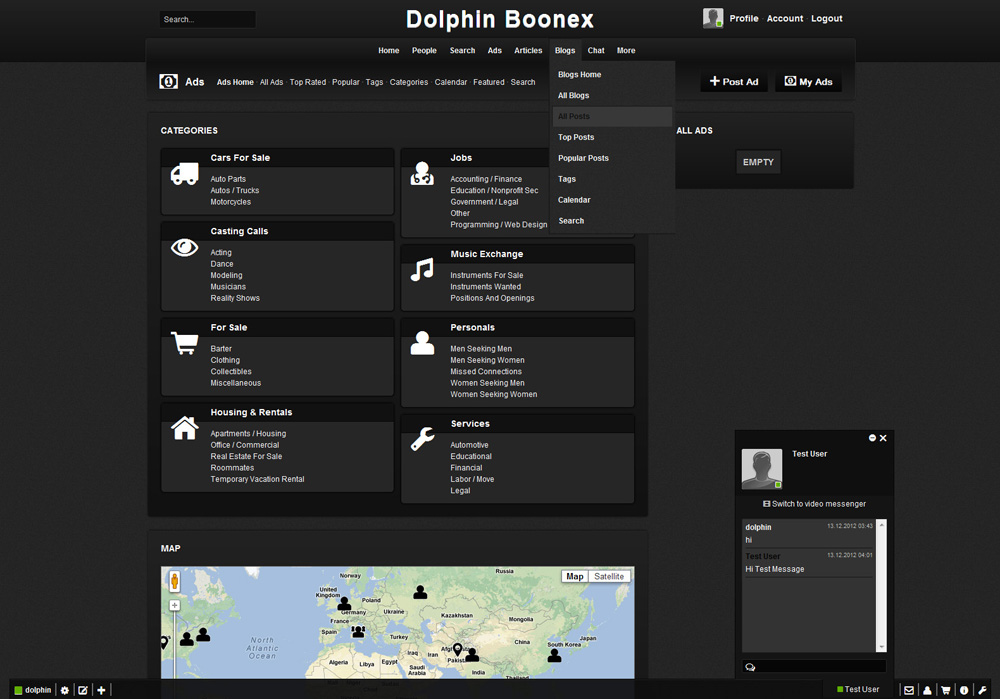Click Test User tab in bottom bar
Viewport: 1000px width, 699px height.
858,689
